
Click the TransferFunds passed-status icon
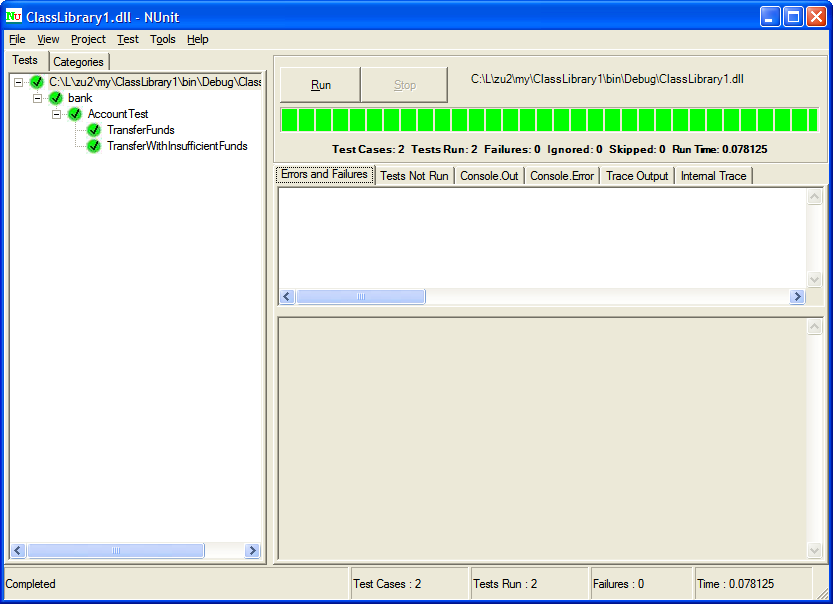click(94, 130)
